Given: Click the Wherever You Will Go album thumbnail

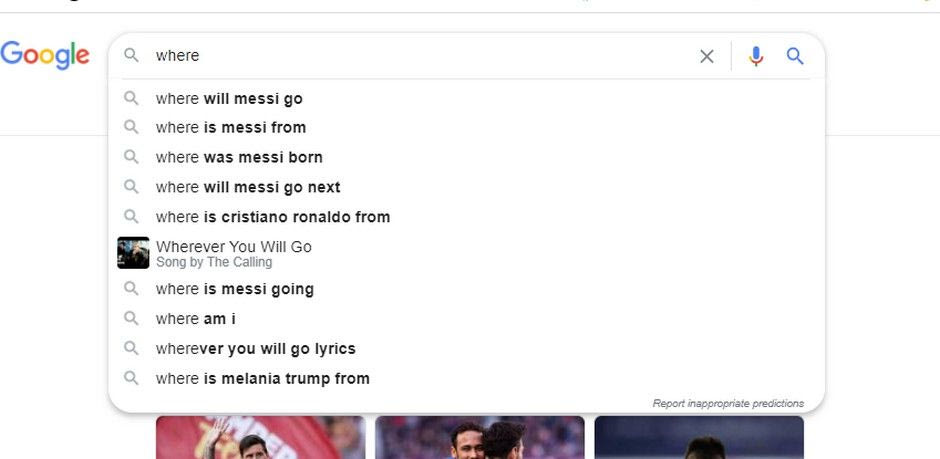Looking at the screenshot, I should [133, 253].
